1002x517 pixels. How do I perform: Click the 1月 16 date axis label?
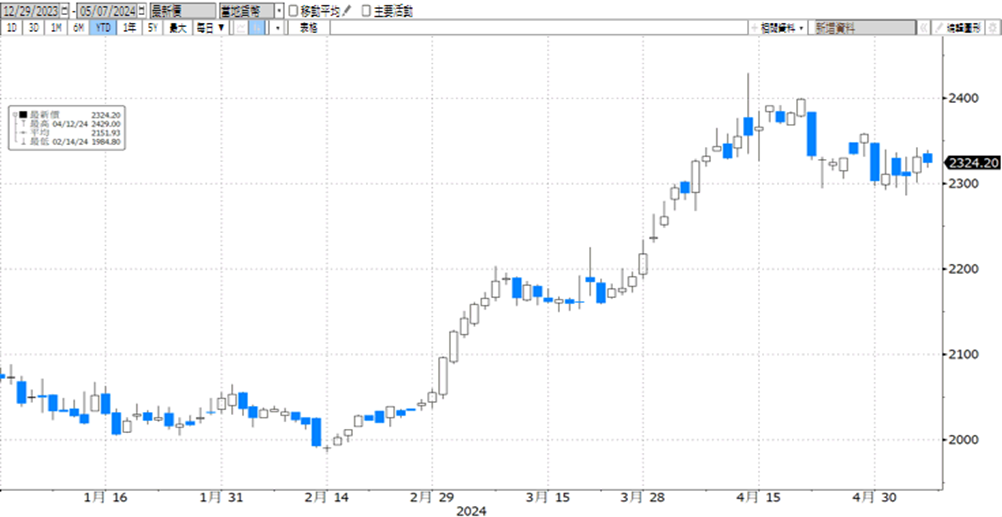click(104, 497)
